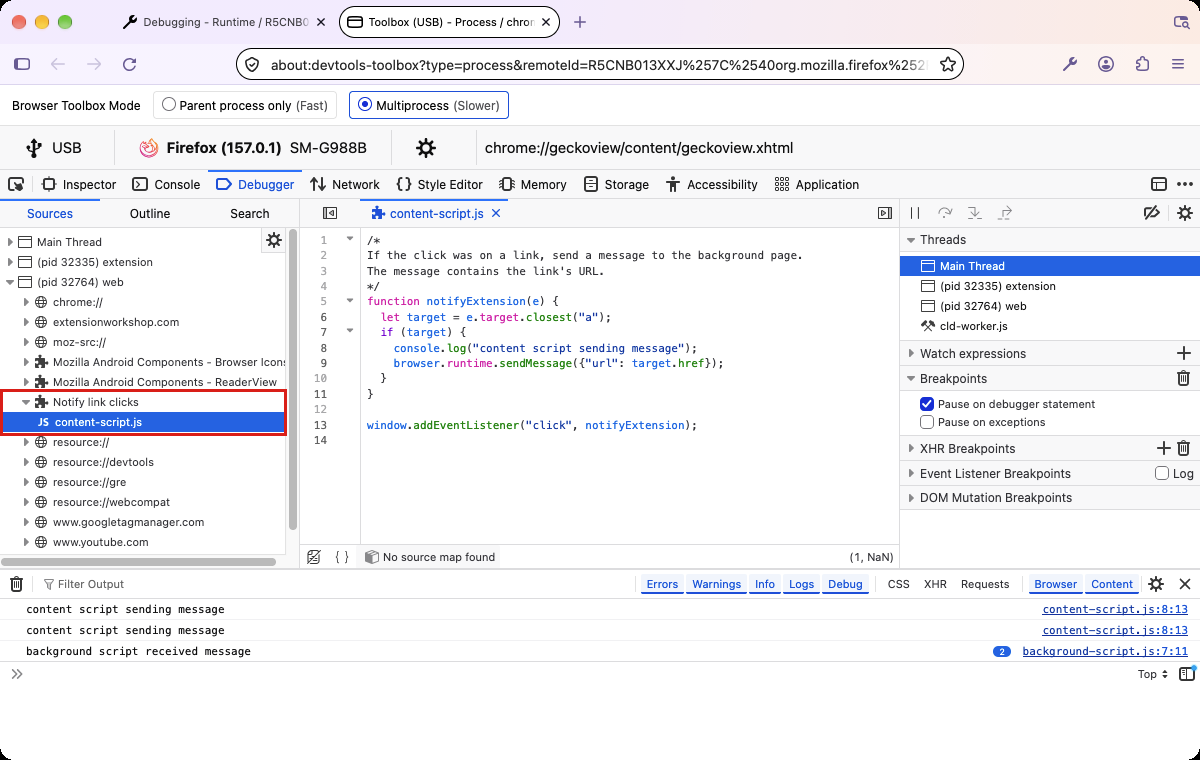Viewport: 1200px width, 760px height.
Task: Open the Style Editor tab
Action: [x=439, y=184]
